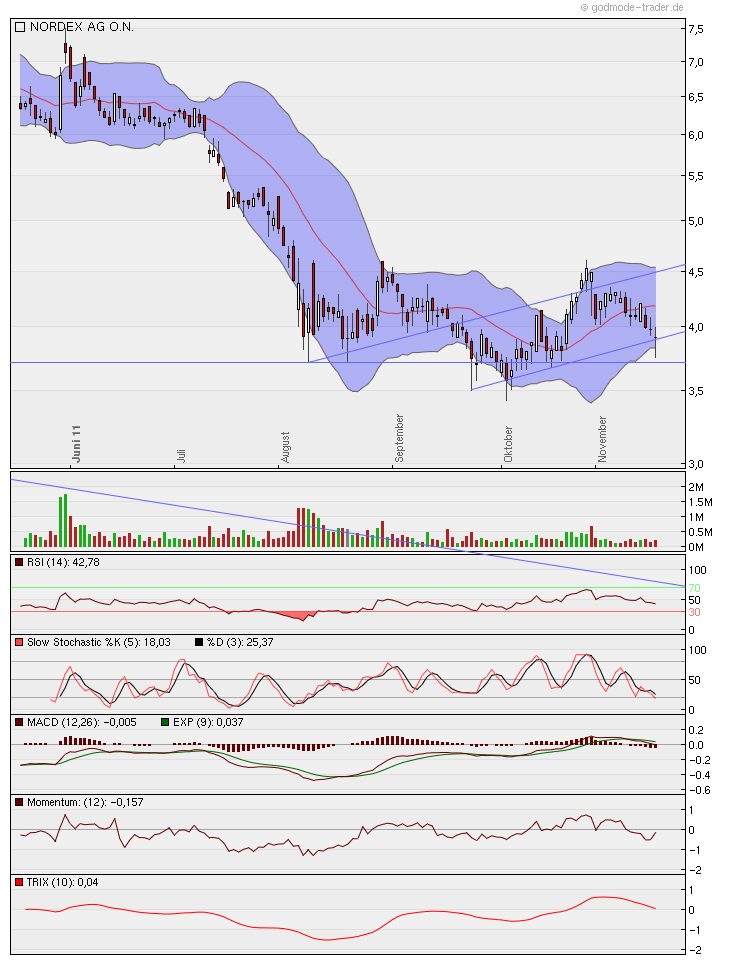Click the 7,5 price axis label
The height and width of the screenshot is (964, 730).
point(696,29)
